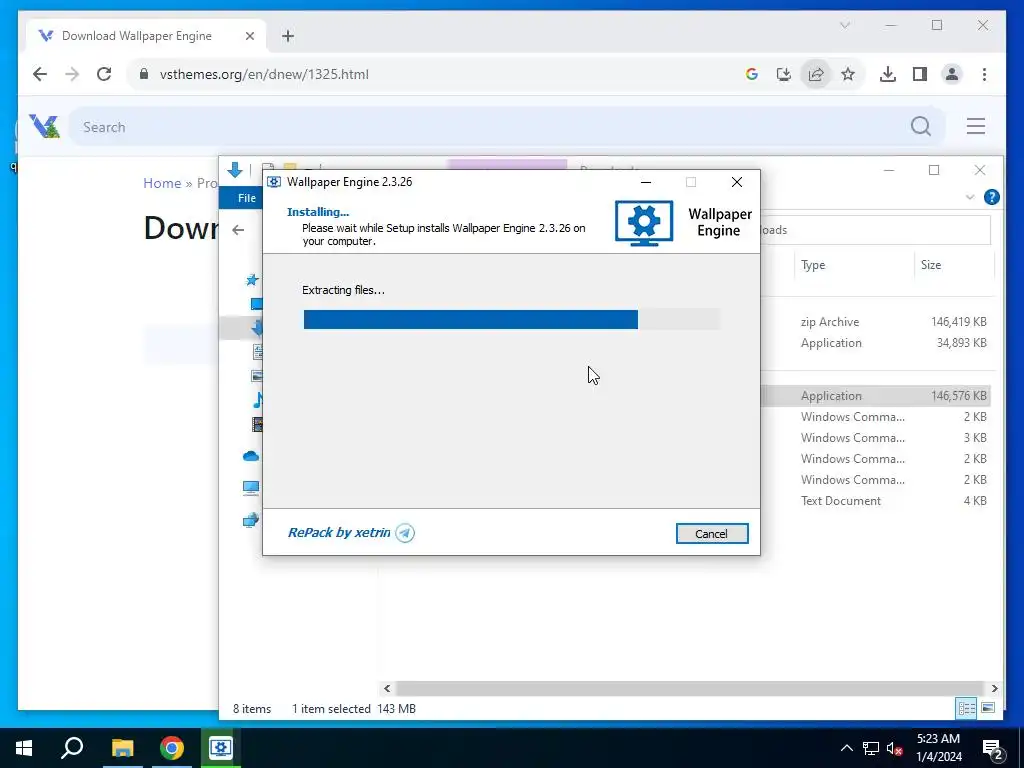Share this page icon
The height and width of the screenshot is (768, 1024).
click(816, 74)
